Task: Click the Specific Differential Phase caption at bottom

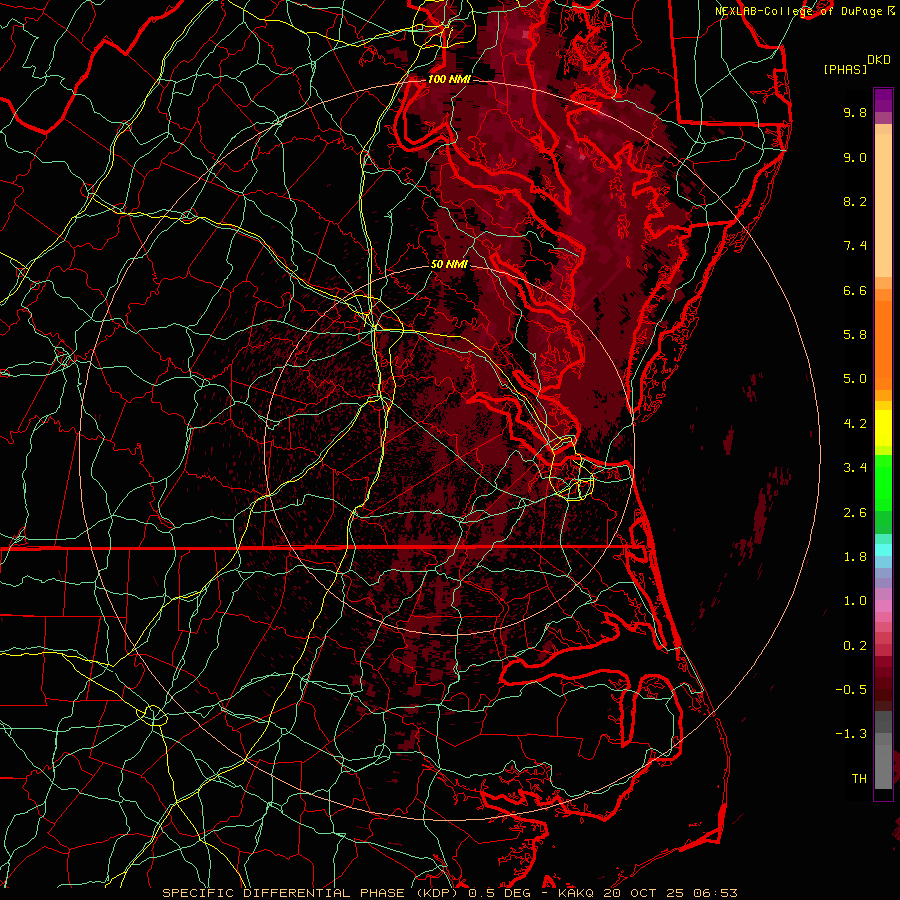Action: 449,893
